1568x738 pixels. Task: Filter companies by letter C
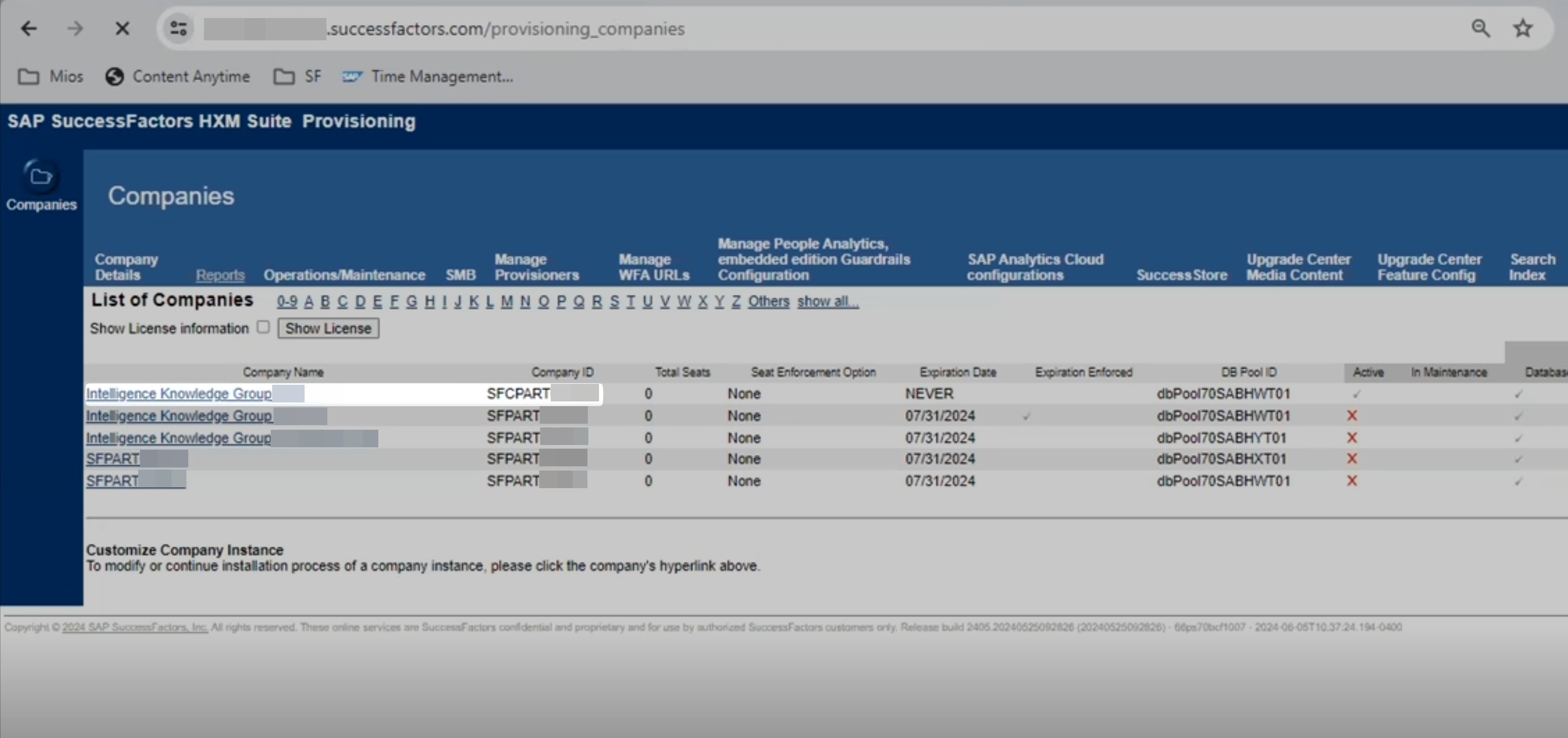342,301
